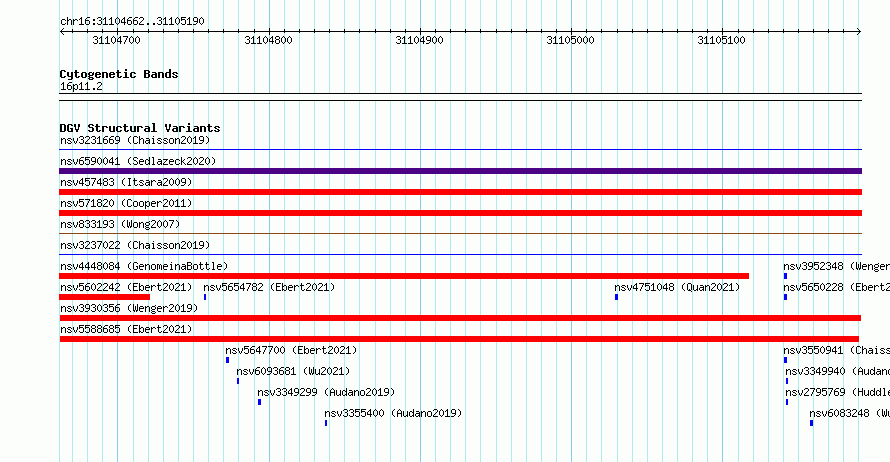Viewport: 890px width, 462px height.
Task: Click the blue nsv5654782 variant marker
Action: 205,297
